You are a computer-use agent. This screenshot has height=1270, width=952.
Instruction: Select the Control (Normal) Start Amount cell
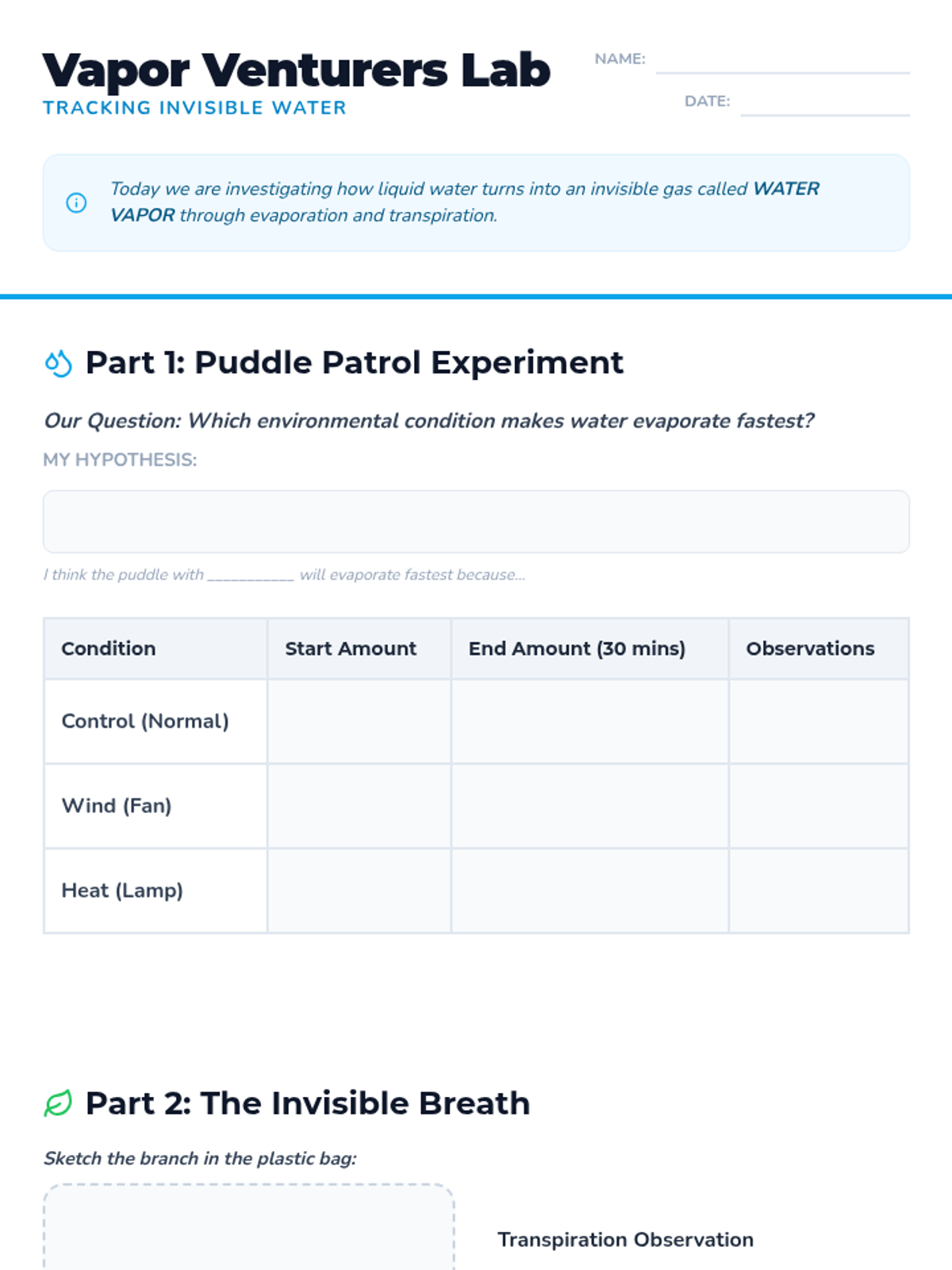point(359,722)
